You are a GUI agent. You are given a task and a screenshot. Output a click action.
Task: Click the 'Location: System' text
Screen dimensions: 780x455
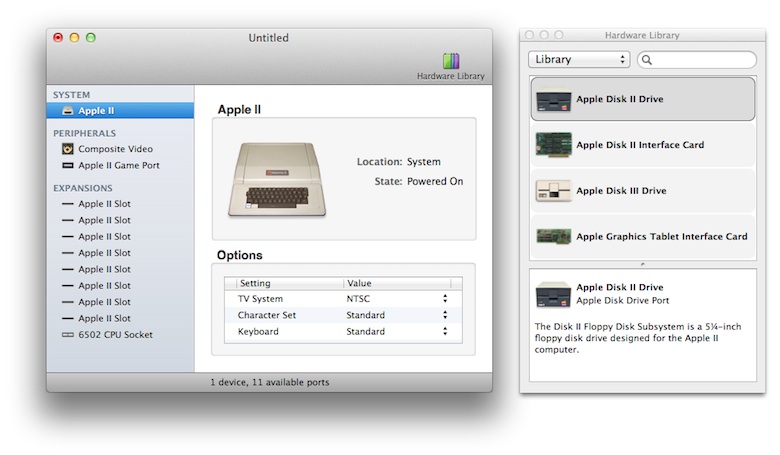click(398, 162)
